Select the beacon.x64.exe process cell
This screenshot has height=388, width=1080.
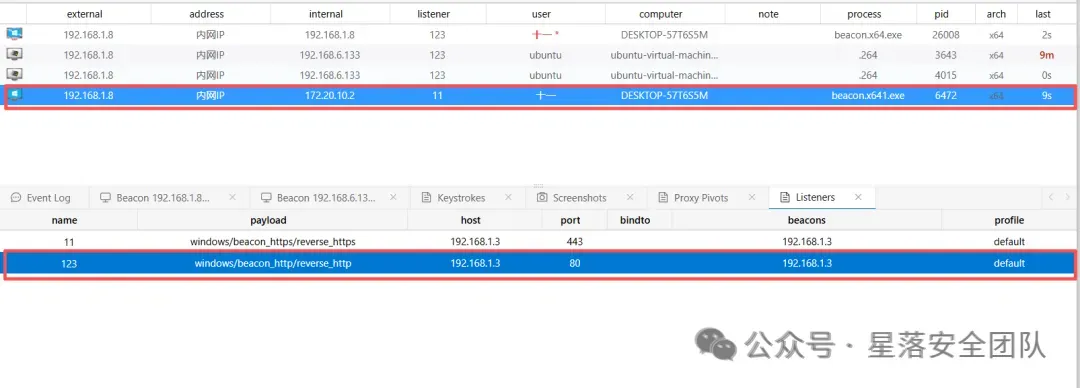pyautogui.click(x=869, y=34)
